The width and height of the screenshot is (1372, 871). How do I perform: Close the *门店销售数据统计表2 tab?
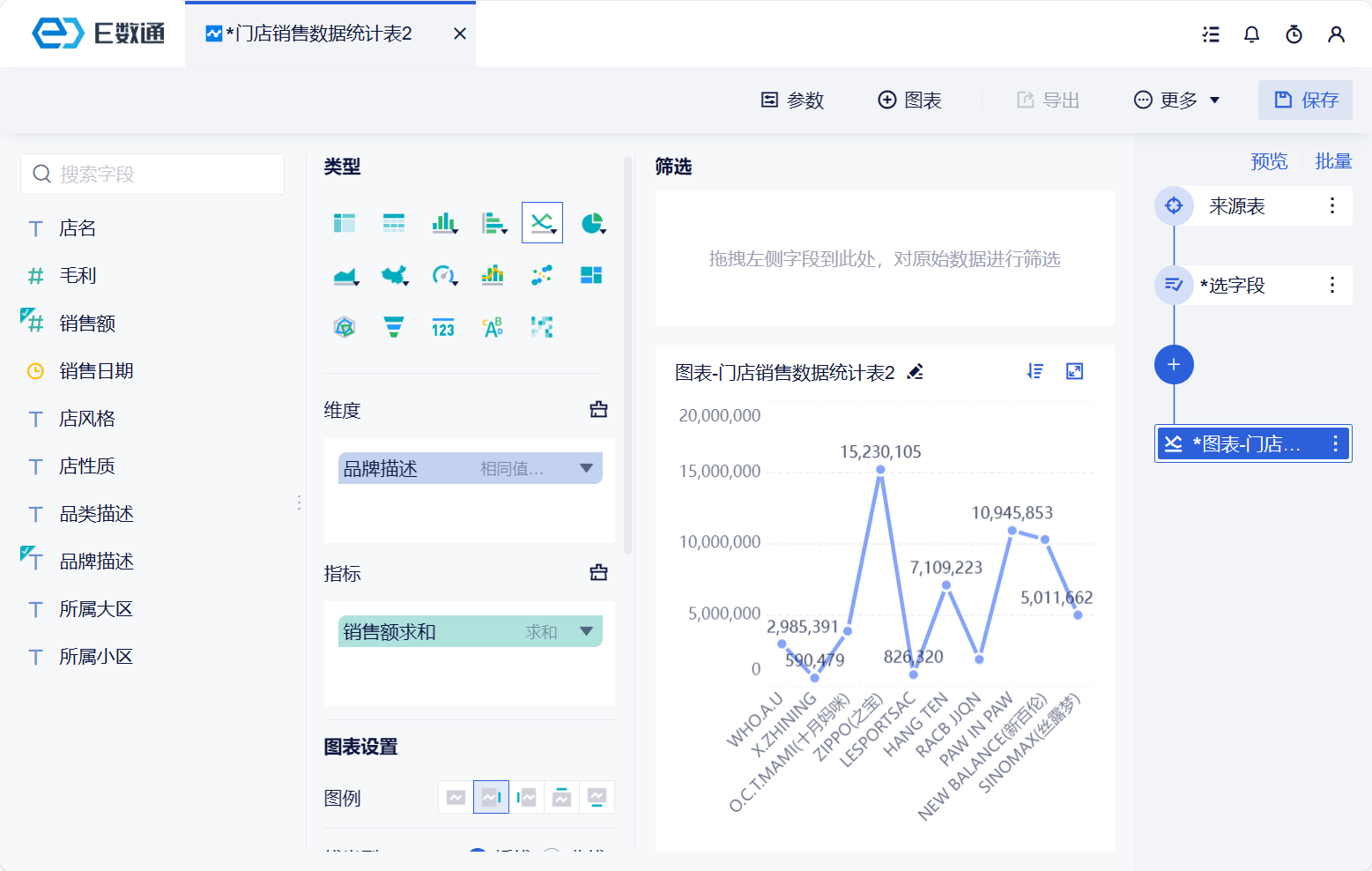[x=459, y=34]
